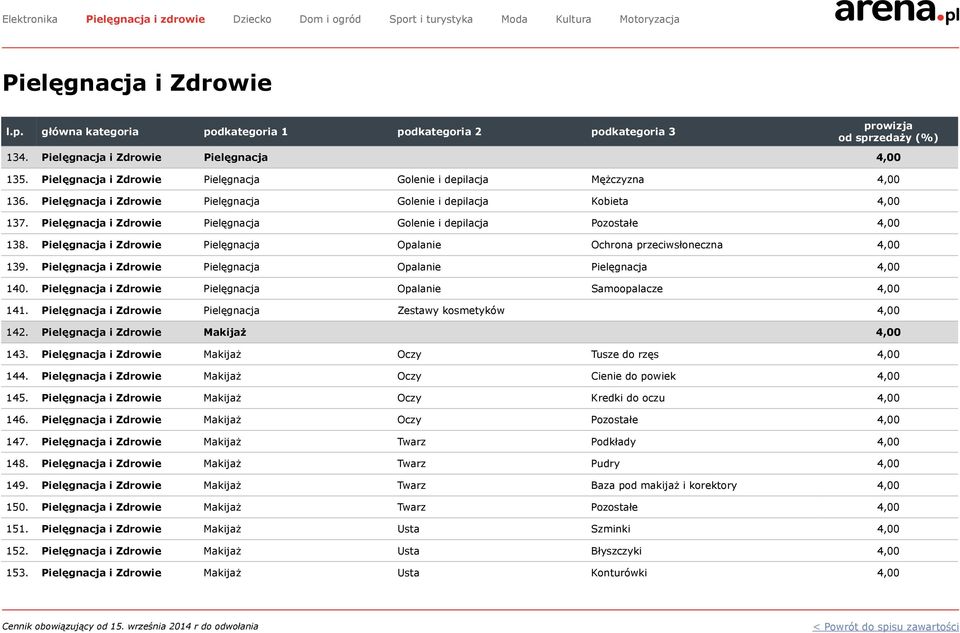Click the 4,00 commission in row 141
Viewport: 960px width, 633px height.
pyautogui.click(x=888, y=310)
